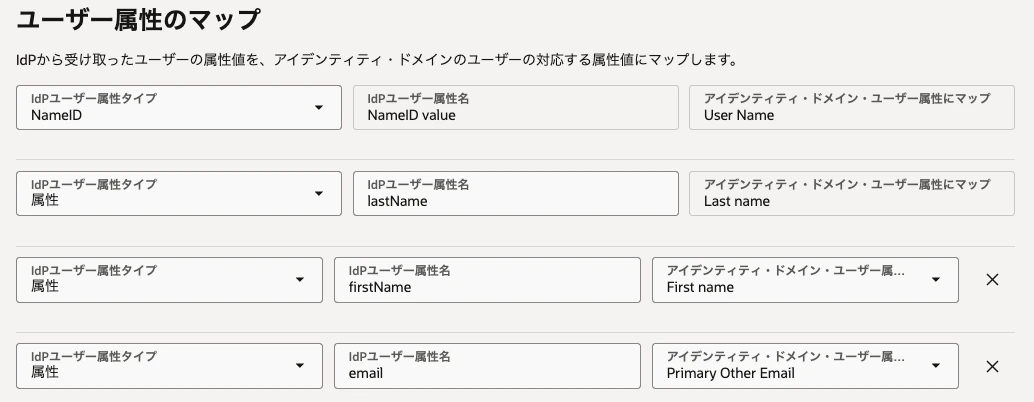The height and width of the screenshot is (402, 1034).
Task: Remove the firstName attribute mapping row
Action: pos(992,280)
